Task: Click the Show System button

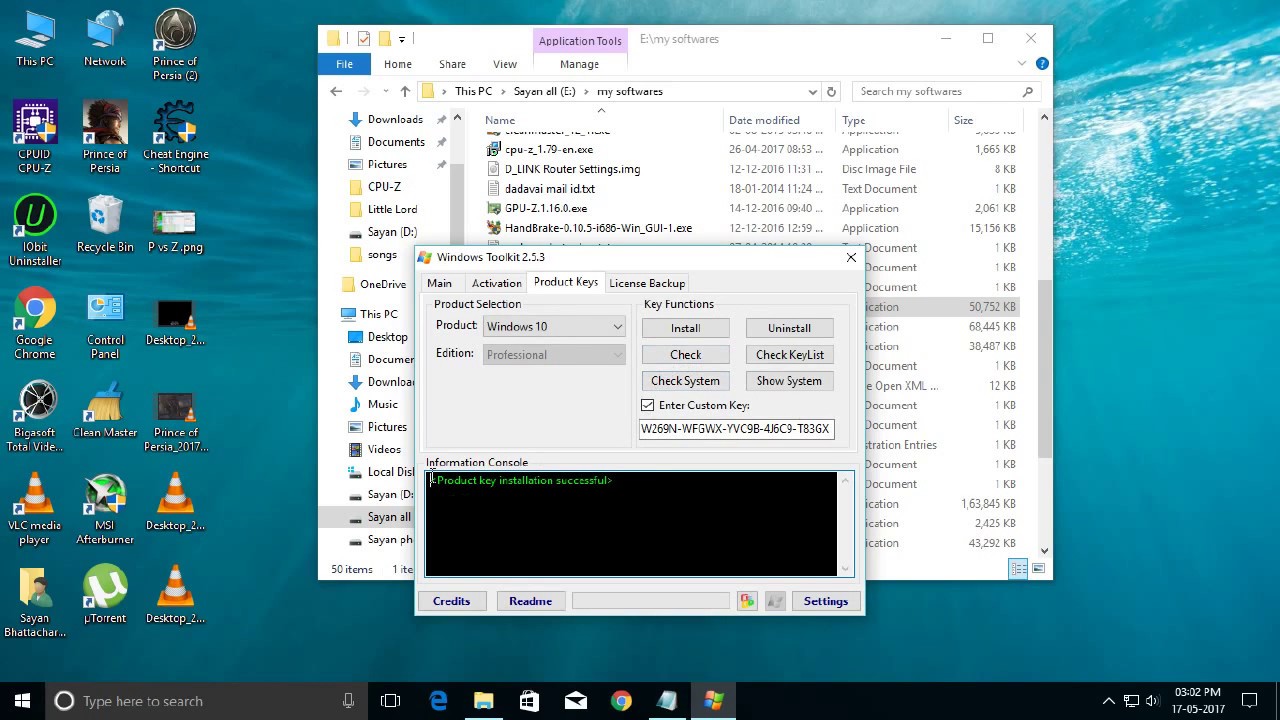Action: (x=789, y=381)
